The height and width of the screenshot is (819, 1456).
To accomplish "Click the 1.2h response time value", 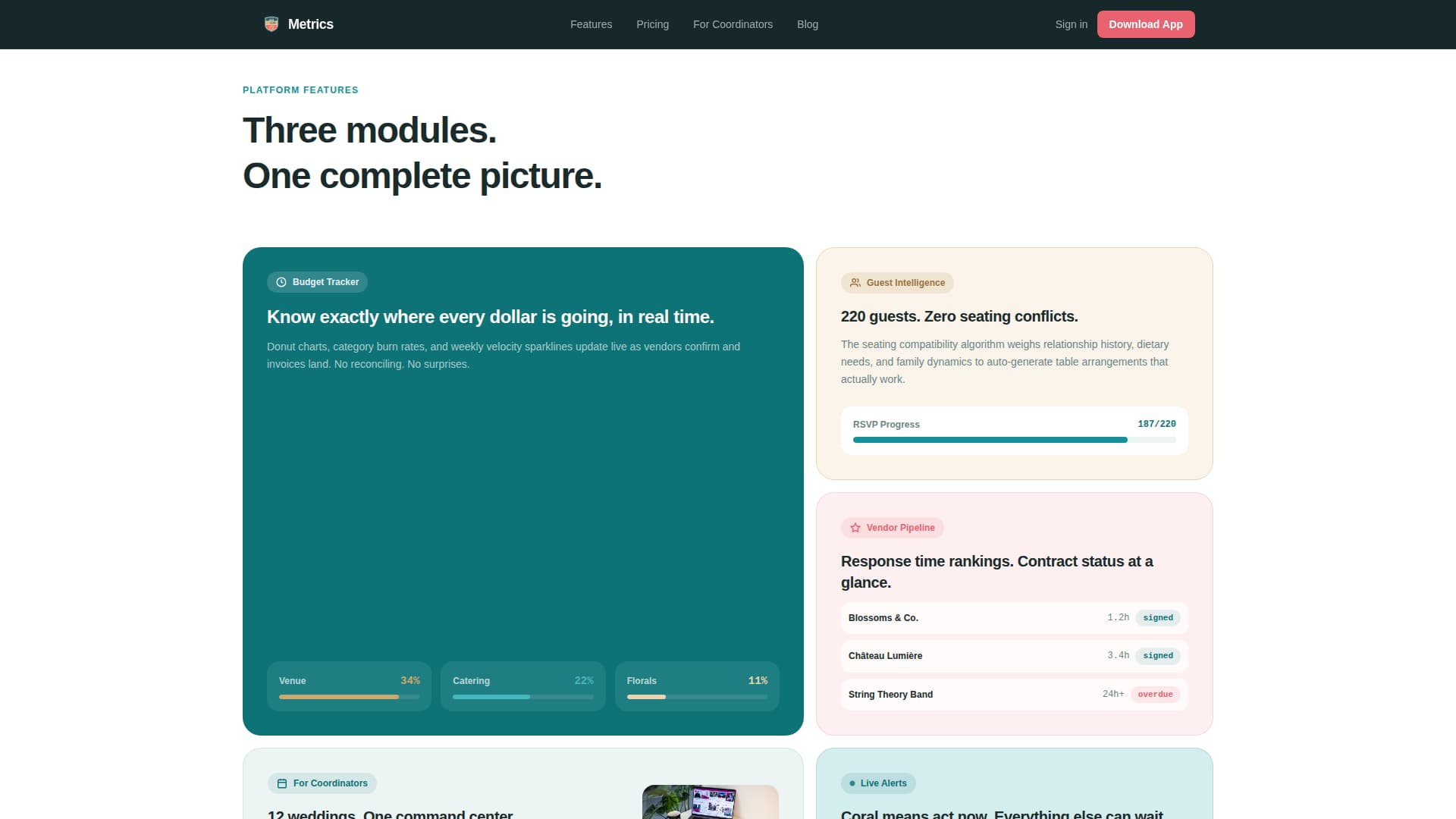I will pyautogui.click(x=1118, y=618).
